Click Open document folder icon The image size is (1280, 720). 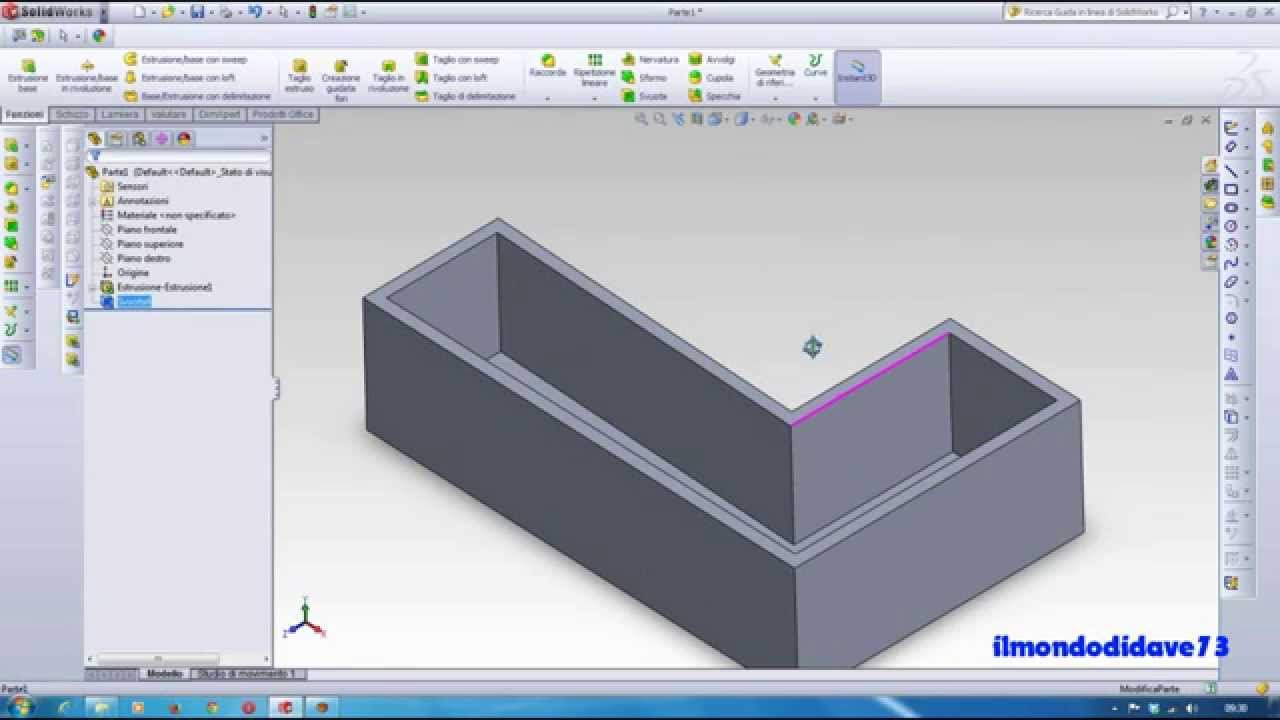[168, 12]
